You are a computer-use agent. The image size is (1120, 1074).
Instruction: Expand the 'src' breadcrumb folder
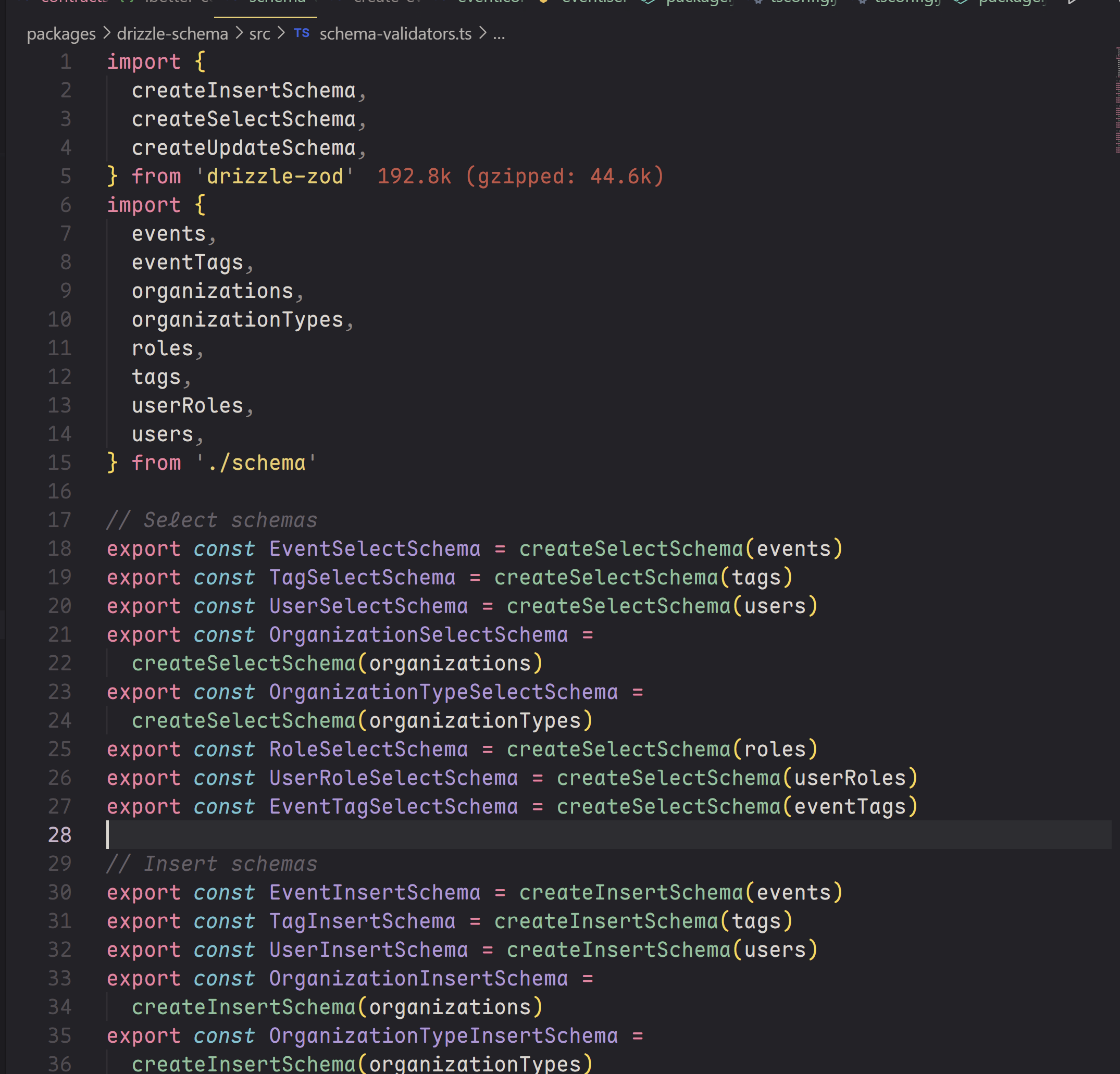tap(259, 34)
